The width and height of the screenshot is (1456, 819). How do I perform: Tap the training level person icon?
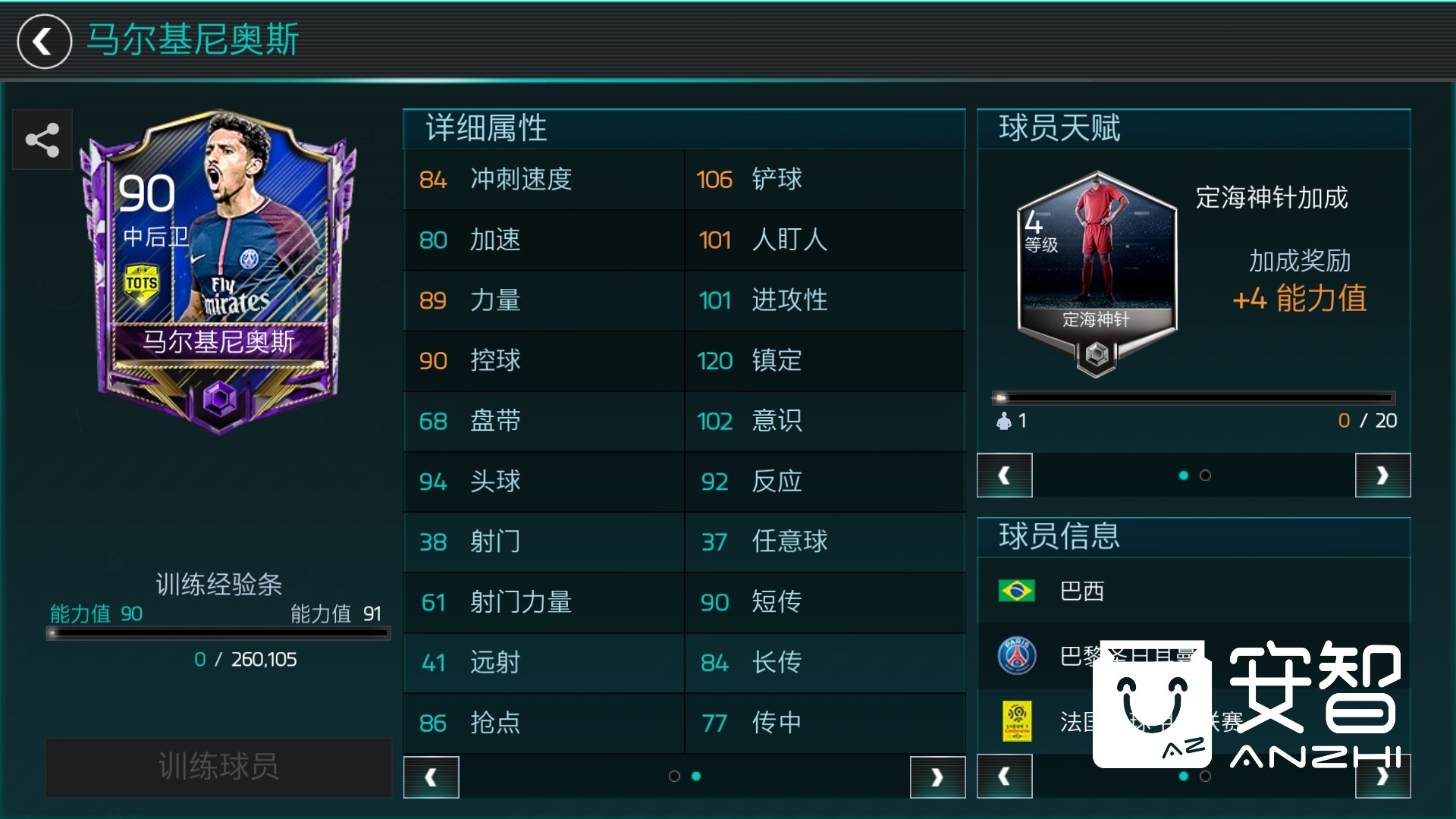point(1004,420)
